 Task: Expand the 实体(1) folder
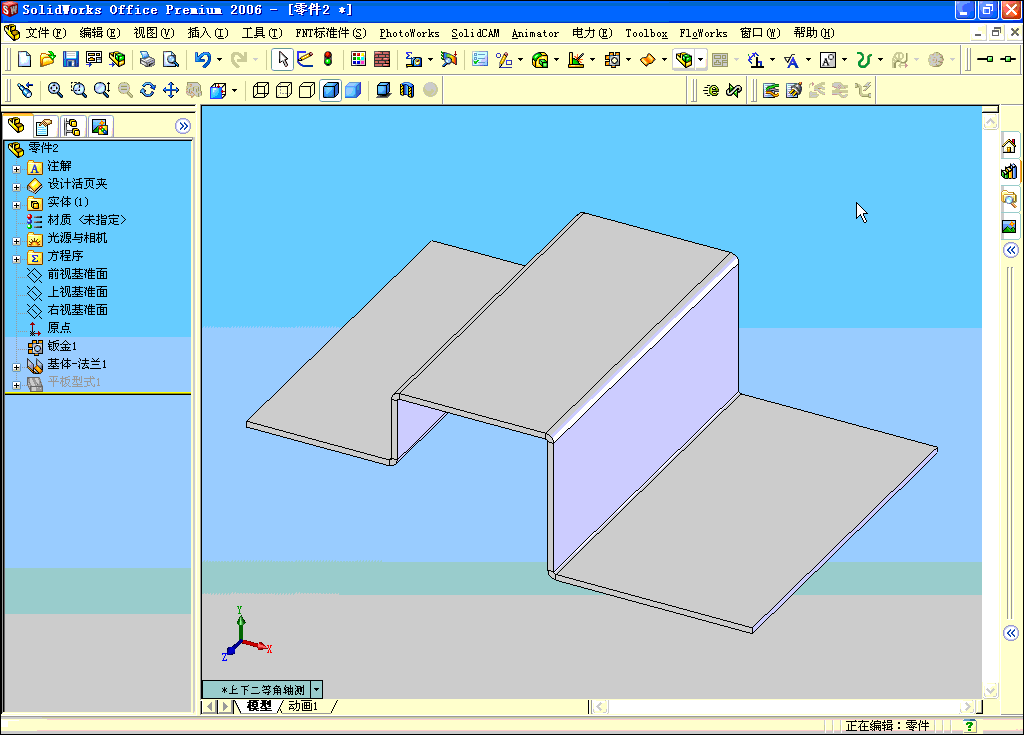16,205
